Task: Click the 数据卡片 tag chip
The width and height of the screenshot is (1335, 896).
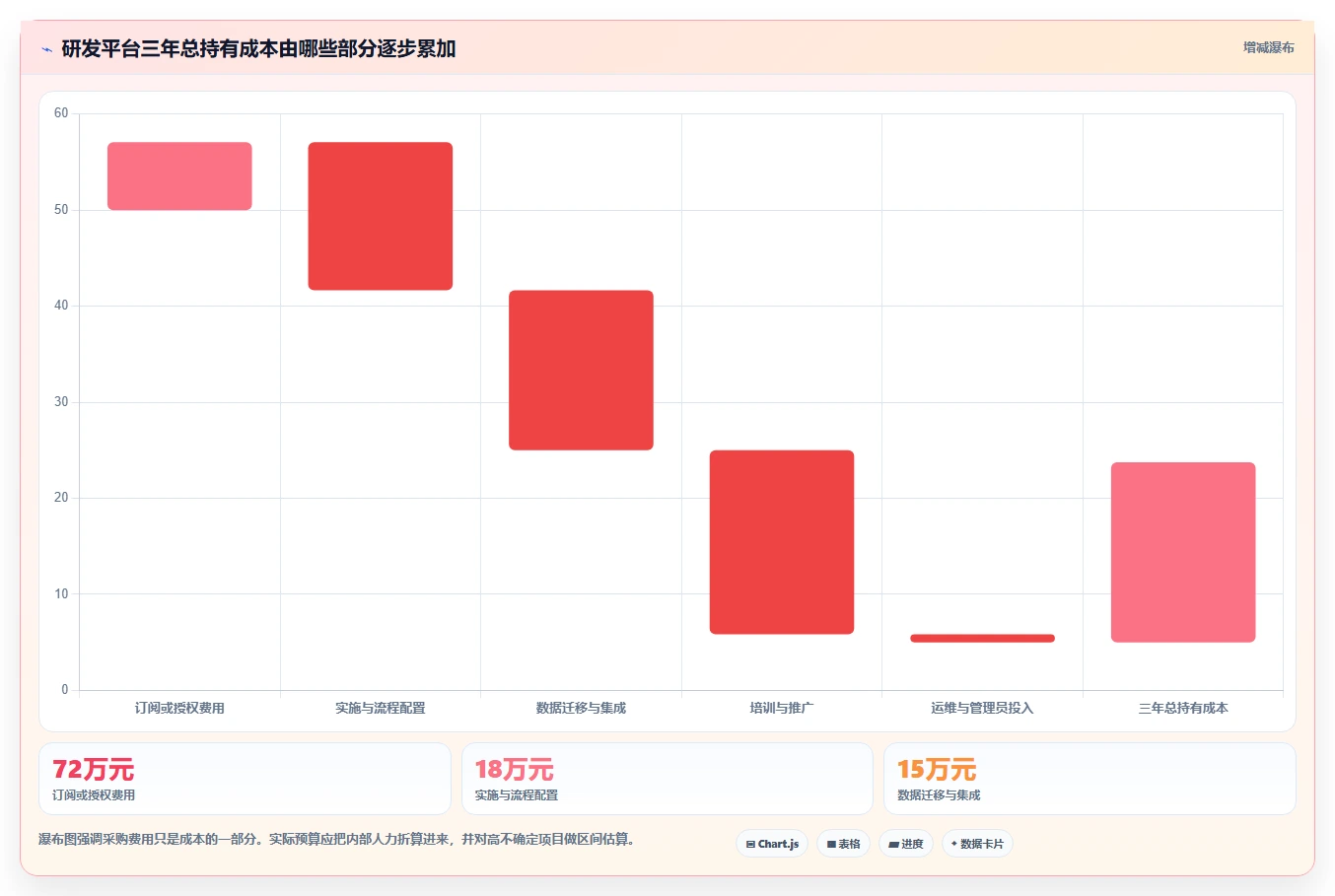Action: coord(977,844)
